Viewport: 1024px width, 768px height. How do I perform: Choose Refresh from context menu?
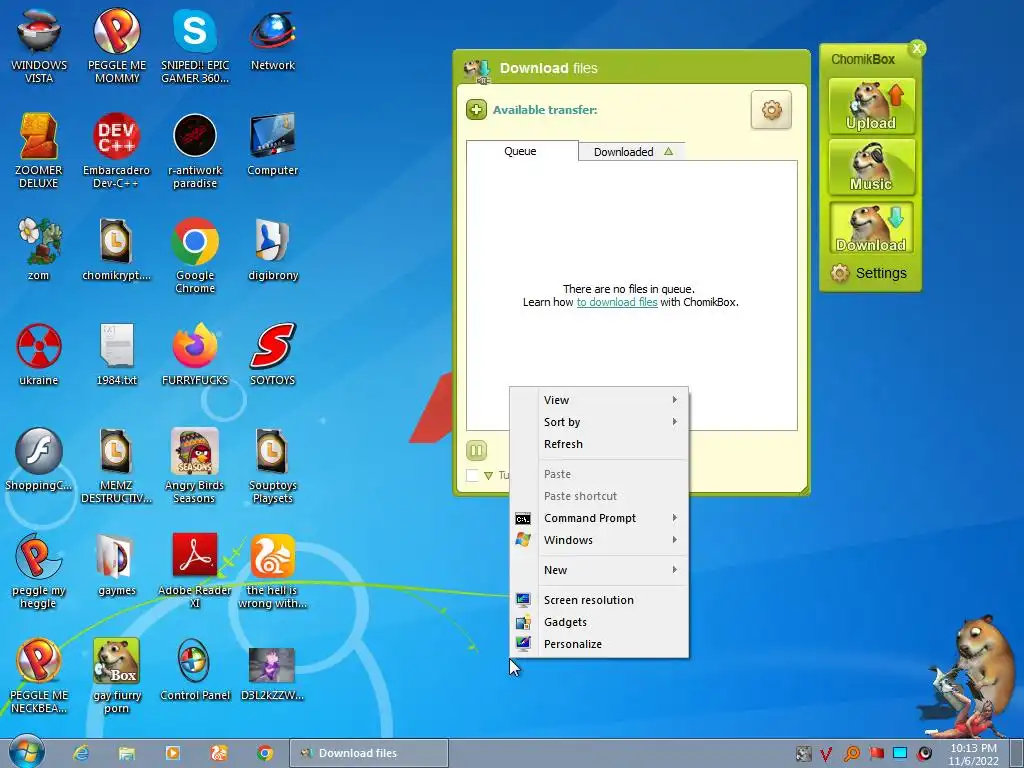click(x=599, y=444)
